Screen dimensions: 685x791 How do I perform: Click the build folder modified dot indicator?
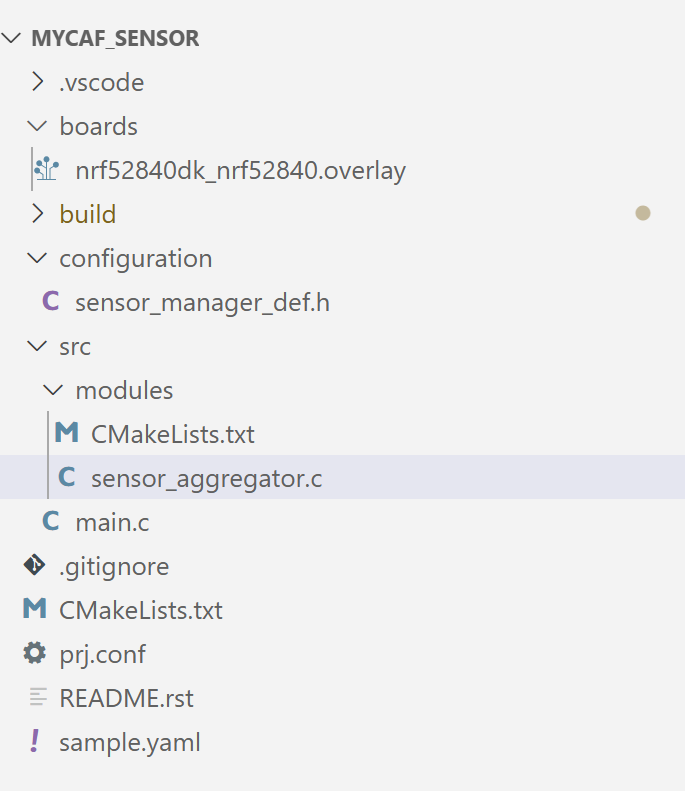(x=643, y=213)
